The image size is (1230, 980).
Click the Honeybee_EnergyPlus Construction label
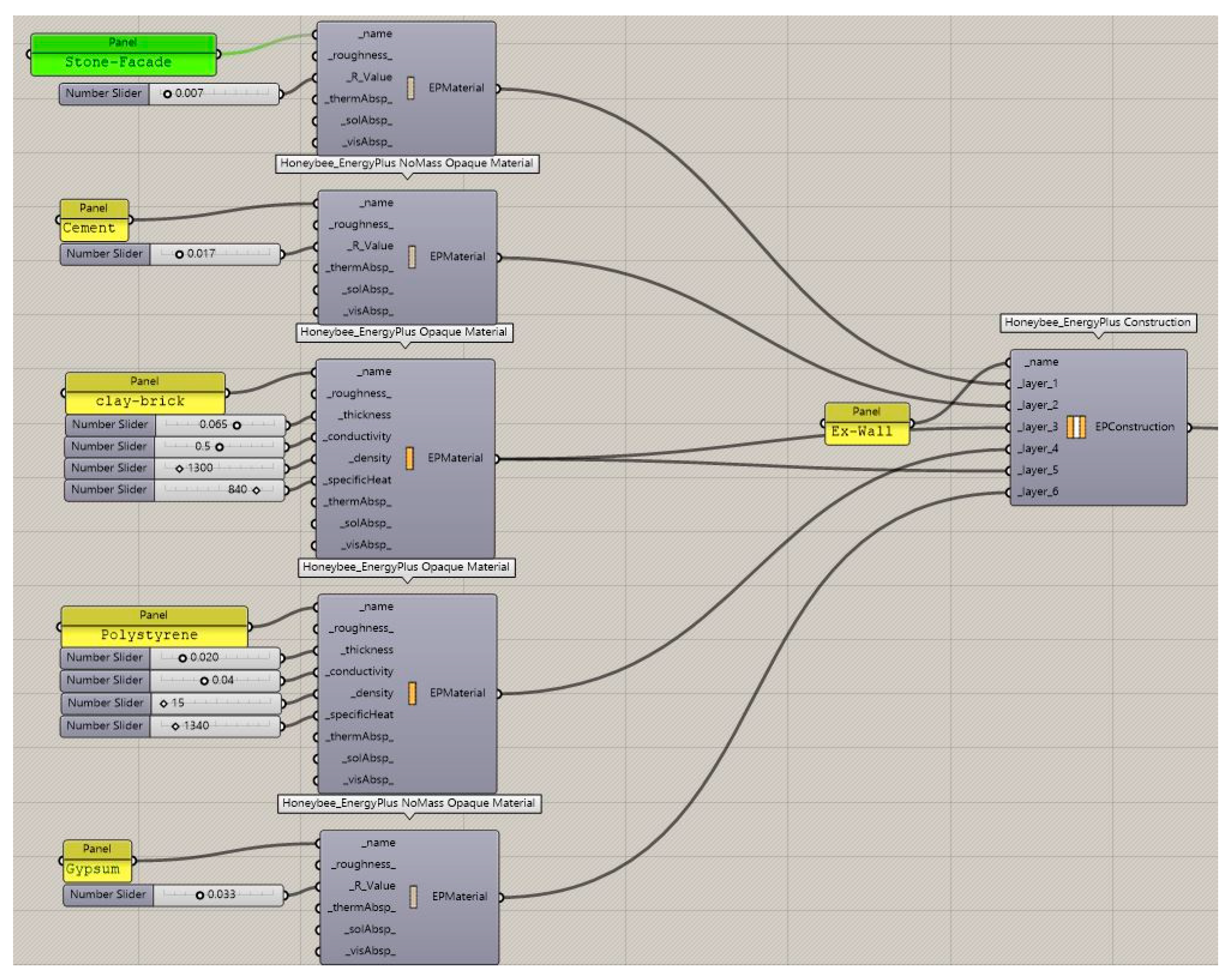(1097, 322)
